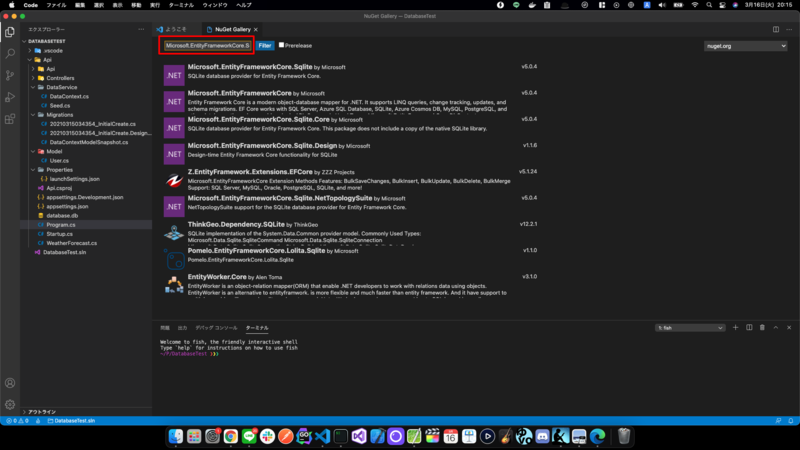Open Program.cs in the explorer
Viewport: 800px width, 450px height.
coord(61,224)
